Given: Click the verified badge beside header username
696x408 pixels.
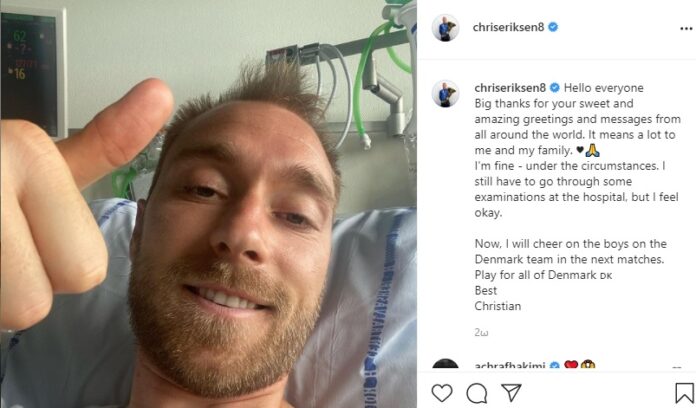Looking at the screenshot, I should pos(553,27).
